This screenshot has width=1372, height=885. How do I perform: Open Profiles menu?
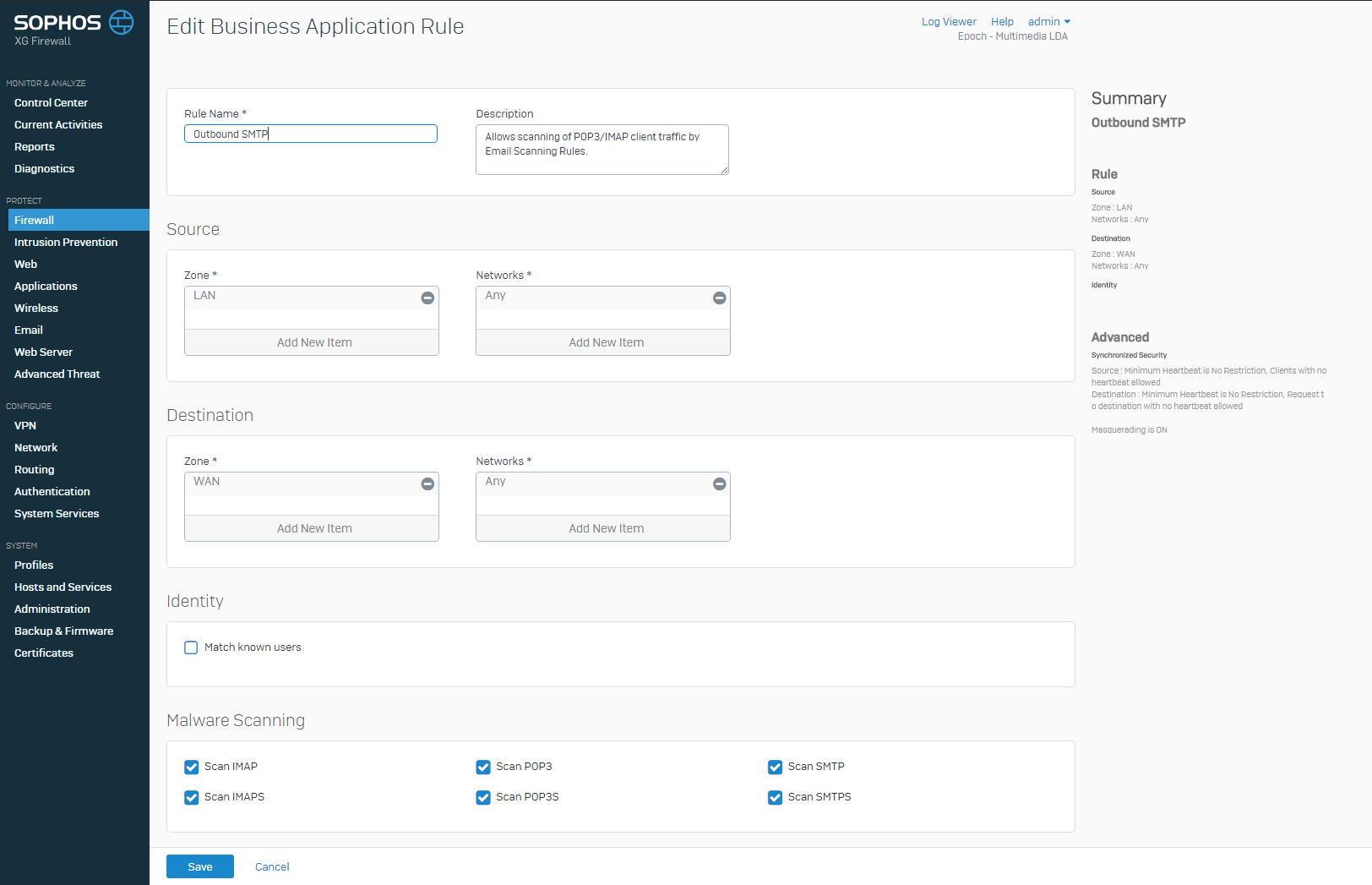pyautogui.click(x=34, y=565)
